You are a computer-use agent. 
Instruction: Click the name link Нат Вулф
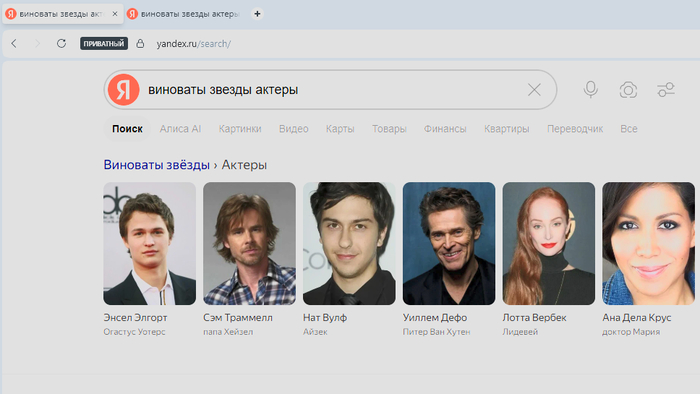tap(325, 318)
